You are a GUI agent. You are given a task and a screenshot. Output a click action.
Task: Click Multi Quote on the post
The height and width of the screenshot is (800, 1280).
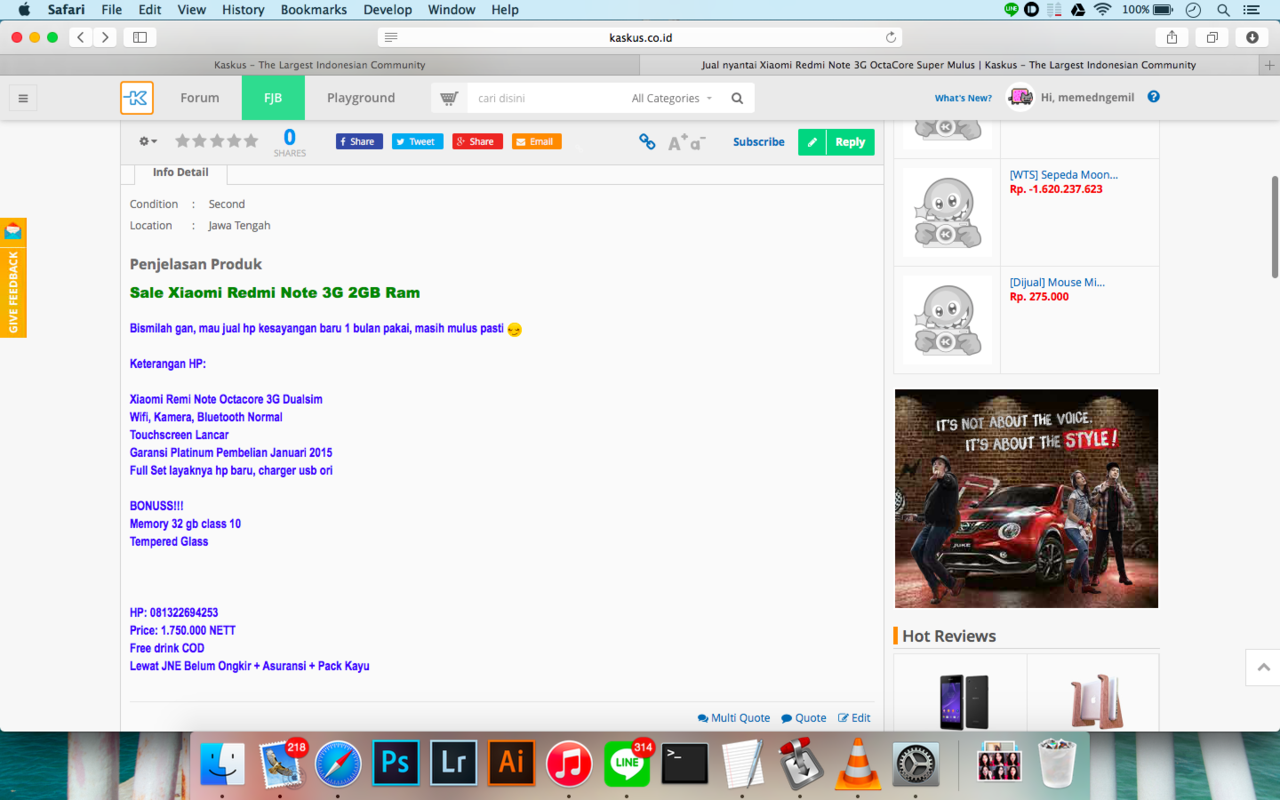click(x=734, y=718)
